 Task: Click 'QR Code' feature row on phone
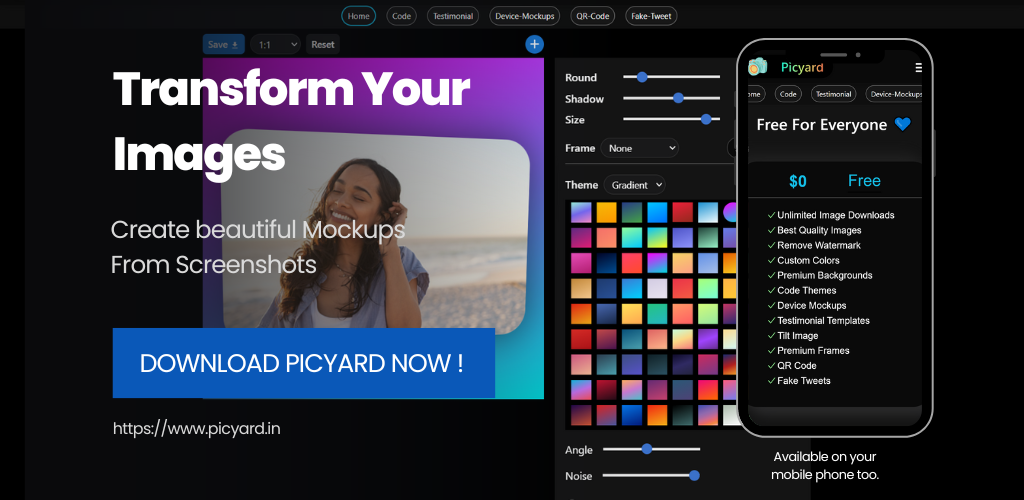pos(792,365)
